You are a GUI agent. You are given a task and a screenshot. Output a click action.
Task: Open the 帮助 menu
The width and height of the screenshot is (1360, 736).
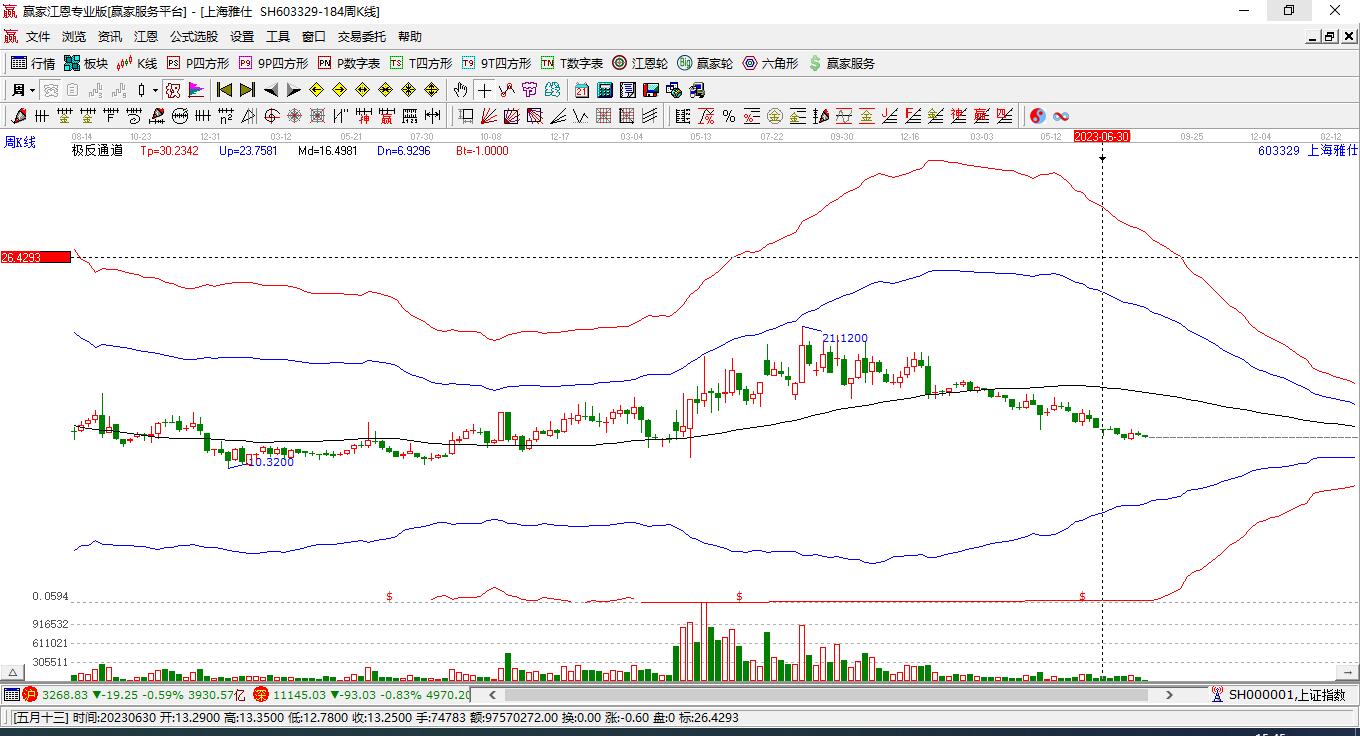[410, 37]
